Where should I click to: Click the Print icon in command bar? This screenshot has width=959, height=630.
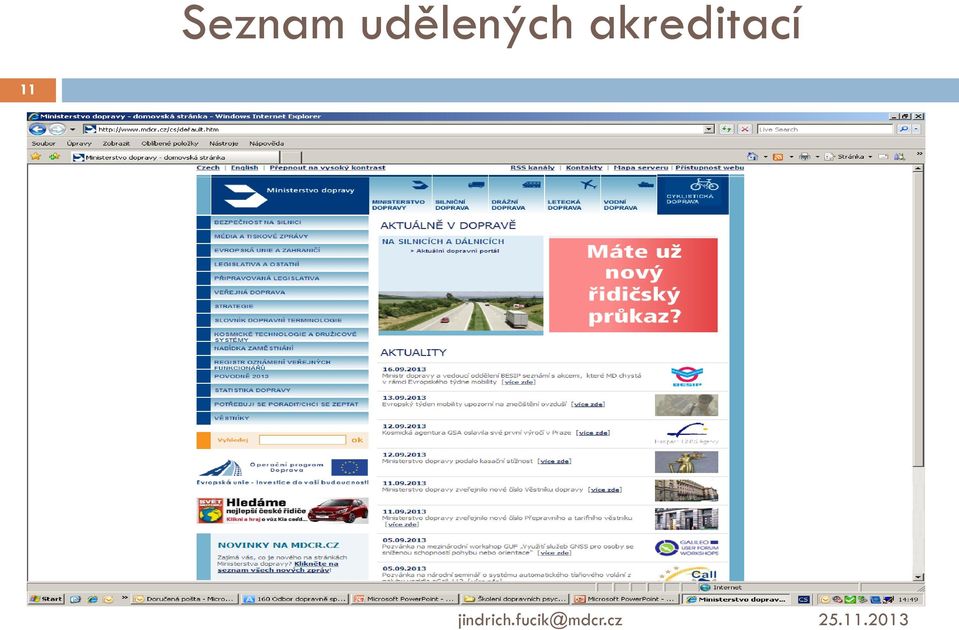805,157
